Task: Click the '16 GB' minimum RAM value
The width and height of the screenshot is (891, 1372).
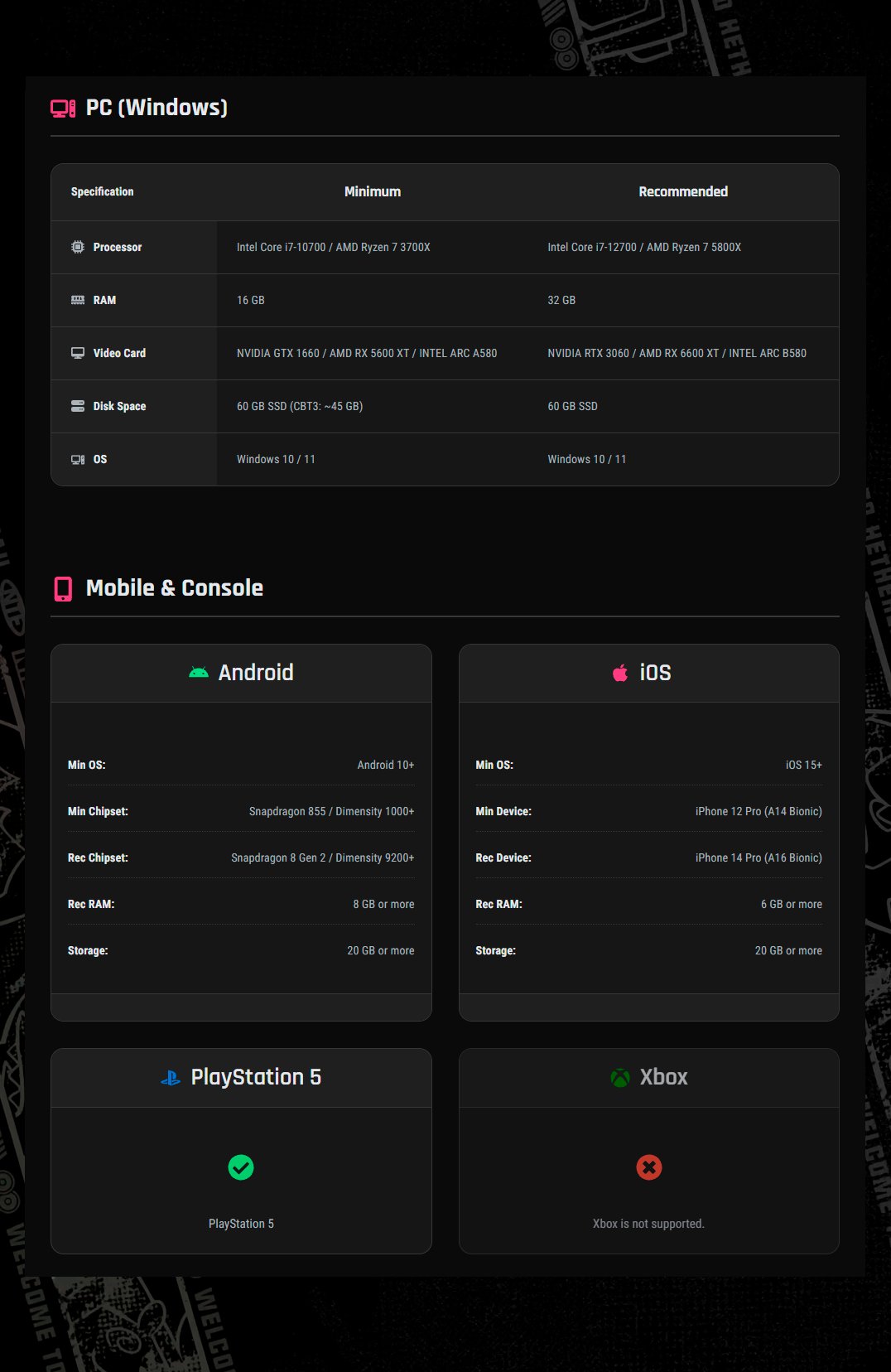Action: click(x=251, y=300)
